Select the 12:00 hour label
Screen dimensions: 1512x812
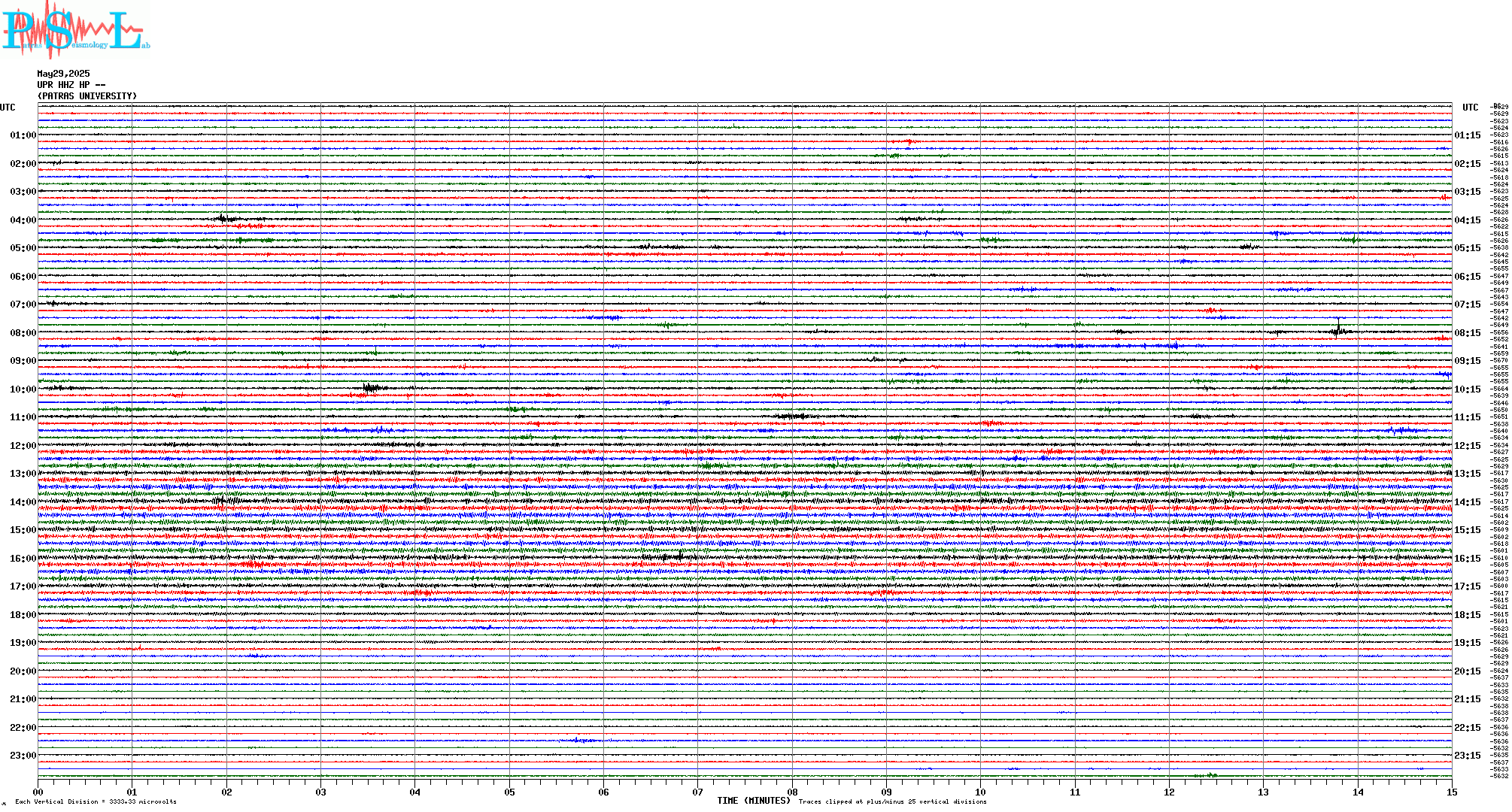23,446
